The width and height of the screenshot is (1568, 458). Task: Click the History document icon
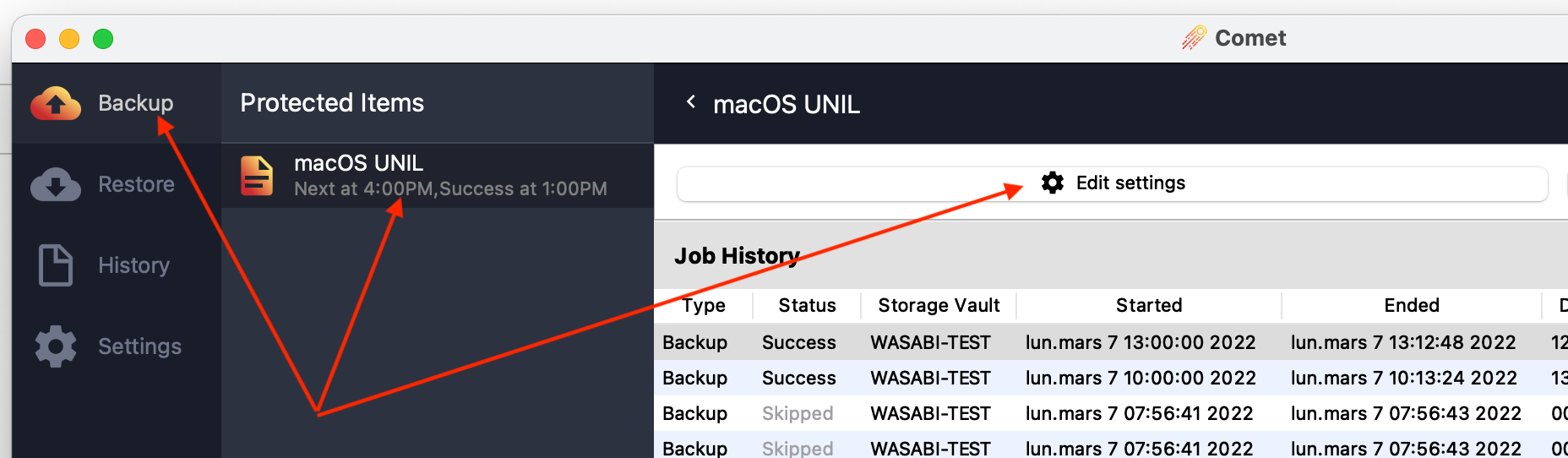56,265
